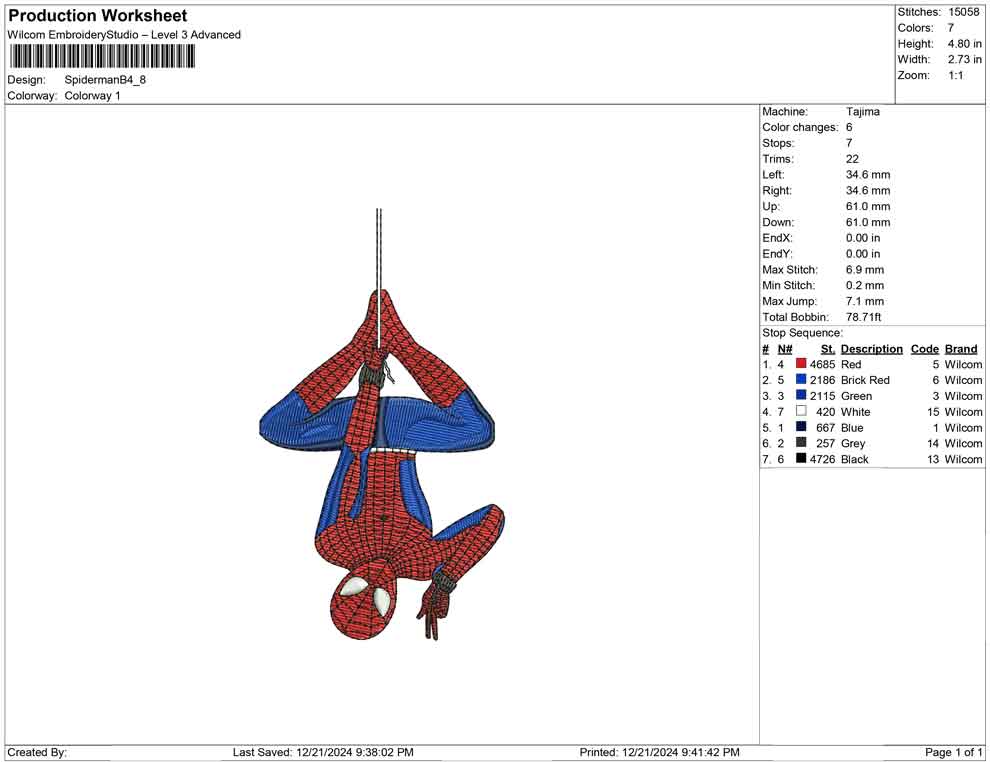Click the stitch count '420' in White row
This screenshot has width=990, height=762.
pyautogui.click(x=825, y=412)
